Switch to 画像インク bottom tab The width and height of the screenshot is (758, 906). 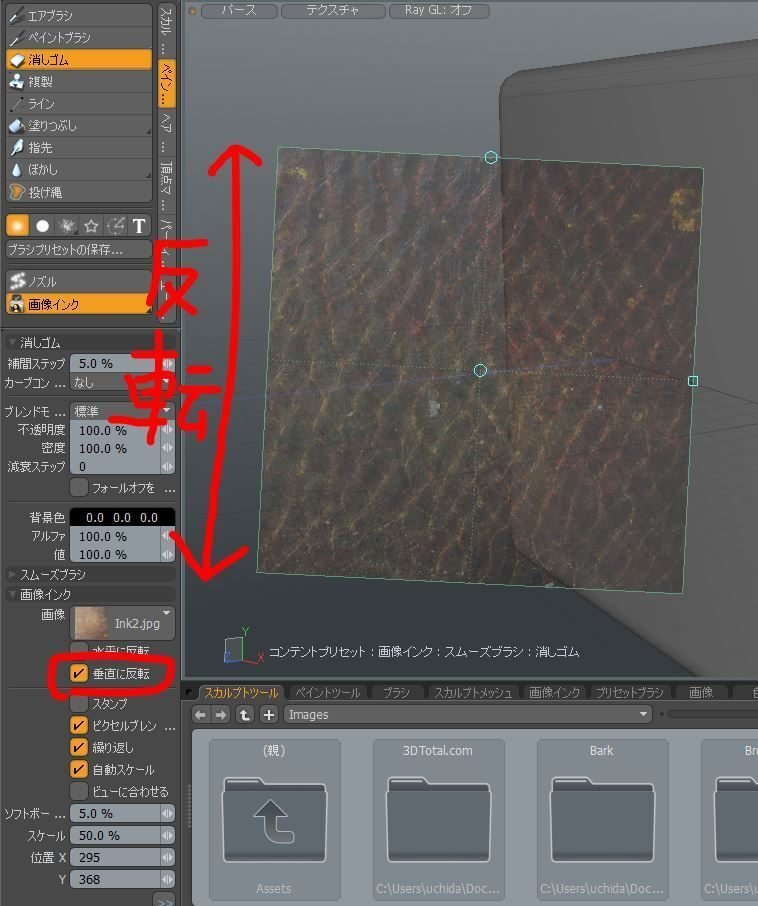554,692
